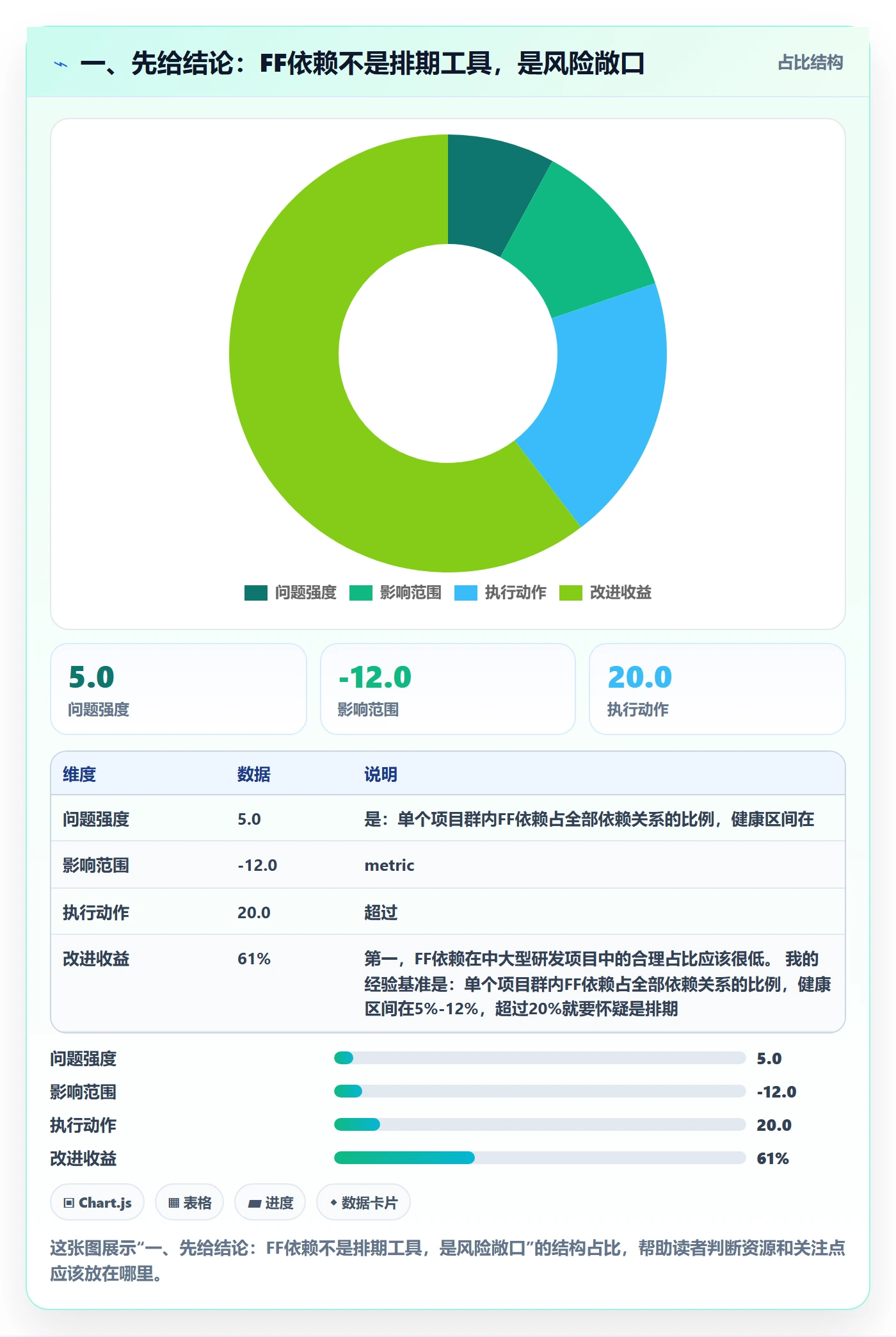Click the 执行动作 table row label
The height and width of the screenshot is (1337, 896).
pyautogui.click(x=96, y=912)
